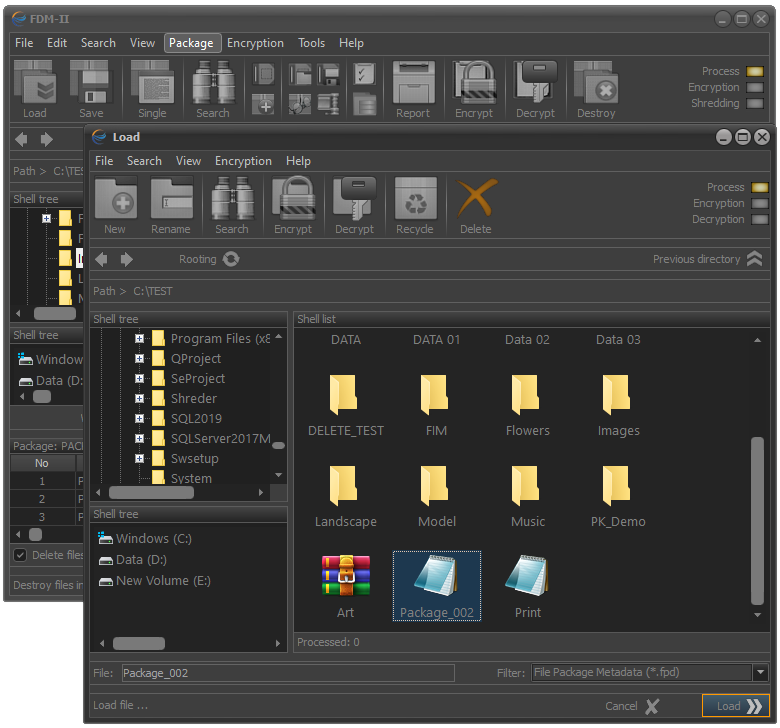Click Shell tree horizontal scrollbar in Load dialog

151,492
